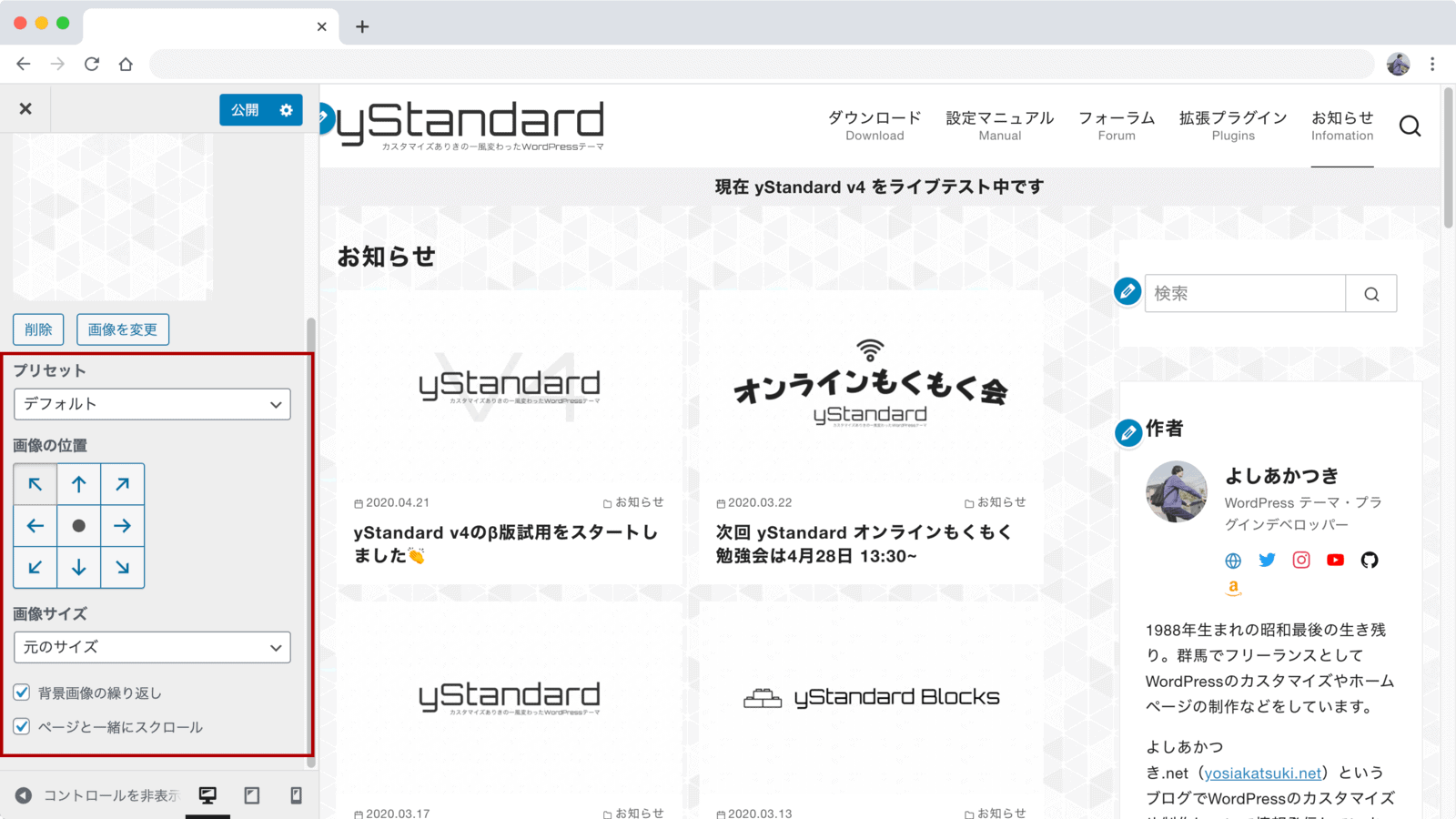The height and width of the screenshot is (819, 1456).
Task: Click the オンラインもくもく会 post thumbnail
Action: (x=870, y=387)
